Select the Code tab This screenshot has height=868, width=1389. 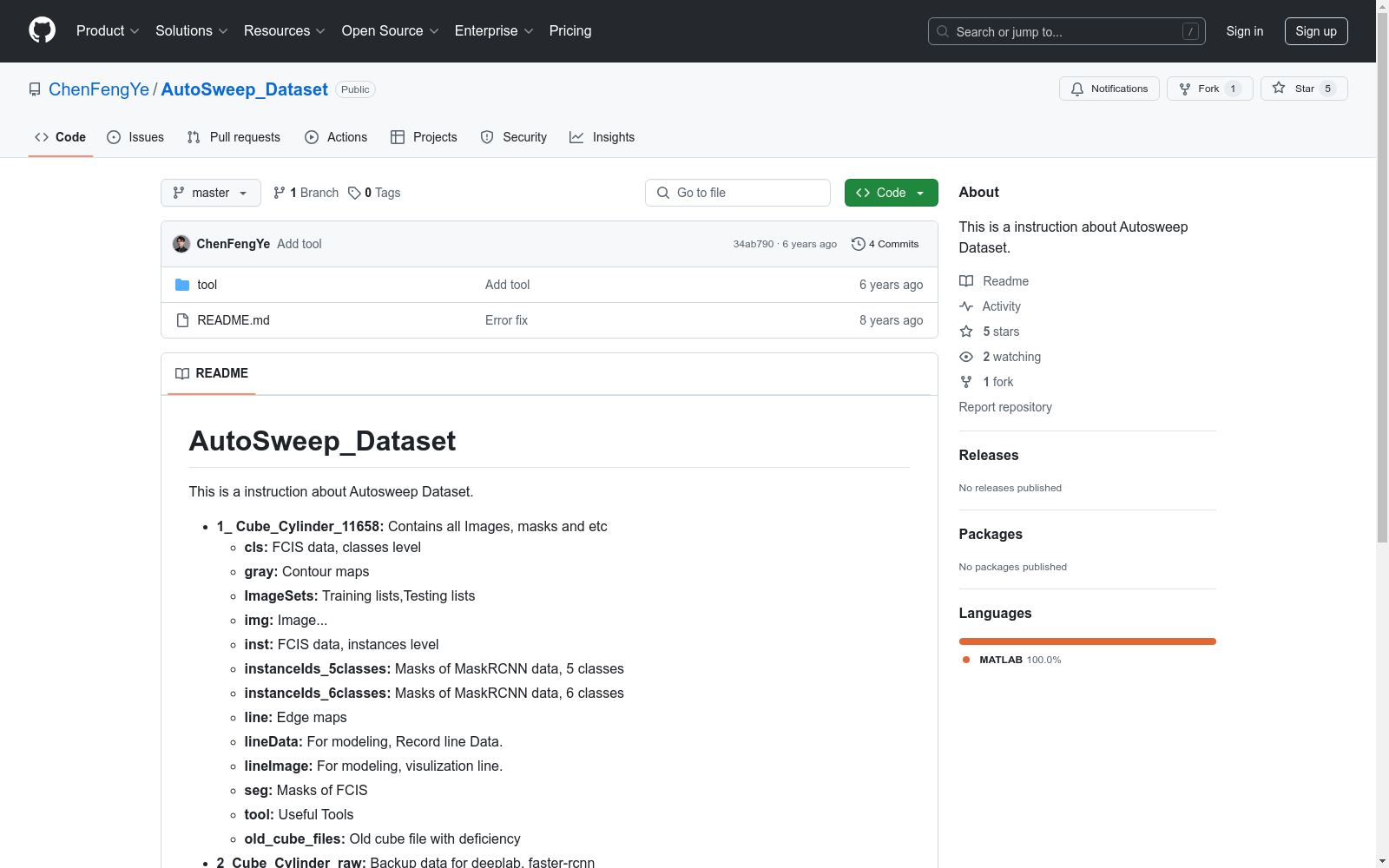click(x=61, y=137)
